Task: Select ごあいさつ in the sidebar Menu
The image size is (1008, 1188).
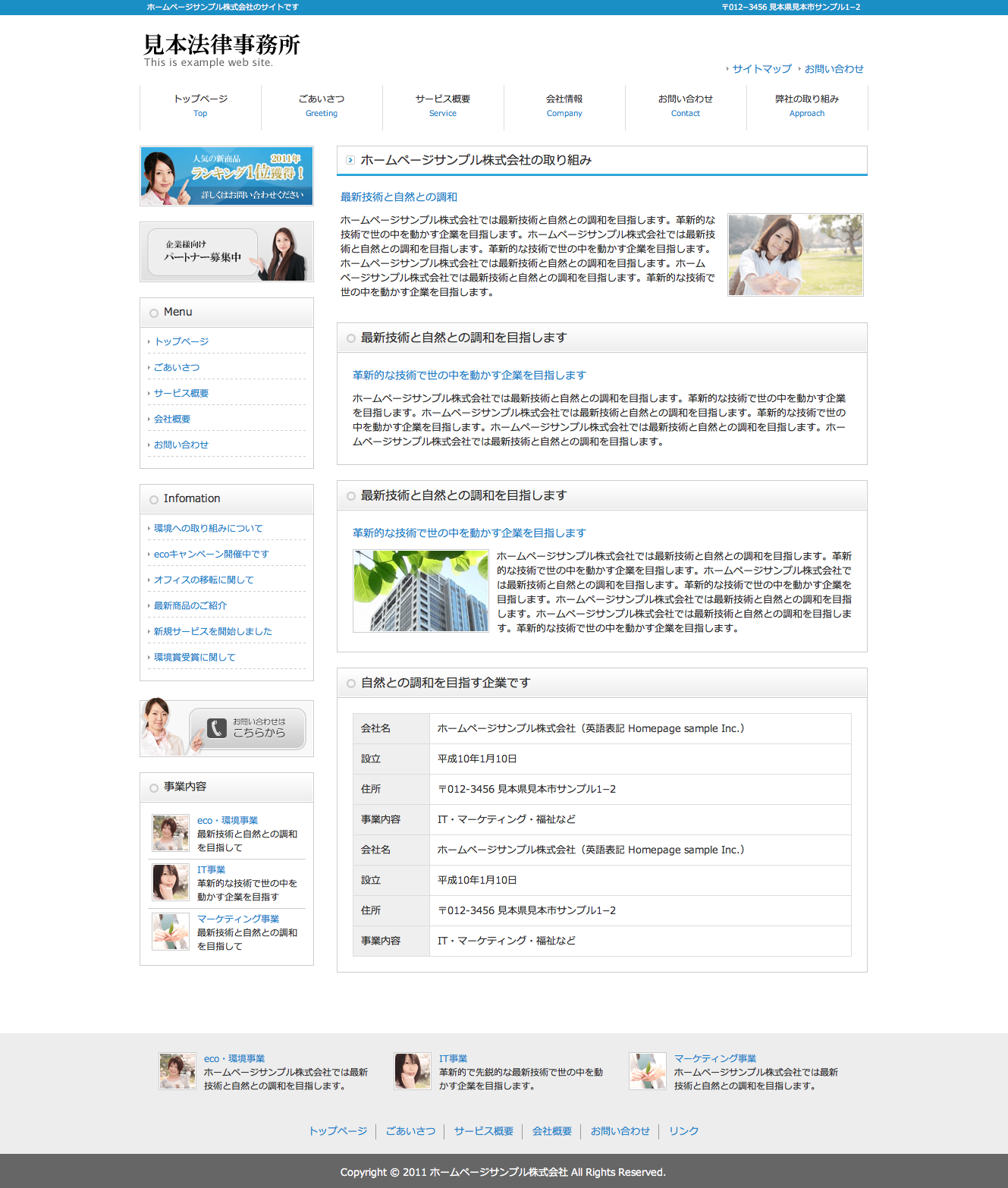Action: coord(177,367)
